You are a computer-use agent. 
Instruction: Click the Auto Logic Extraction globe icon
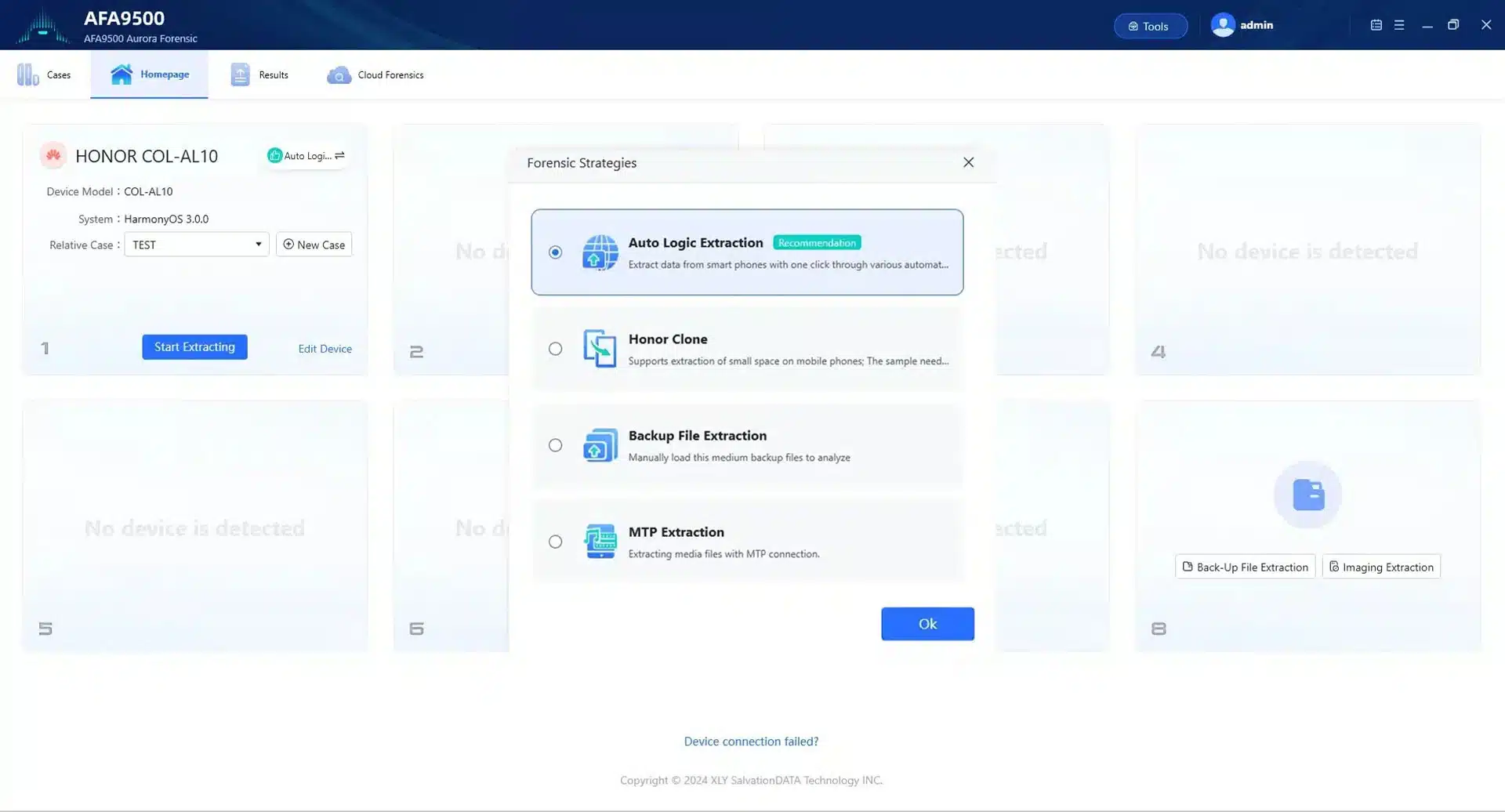[x=600, y=252]
